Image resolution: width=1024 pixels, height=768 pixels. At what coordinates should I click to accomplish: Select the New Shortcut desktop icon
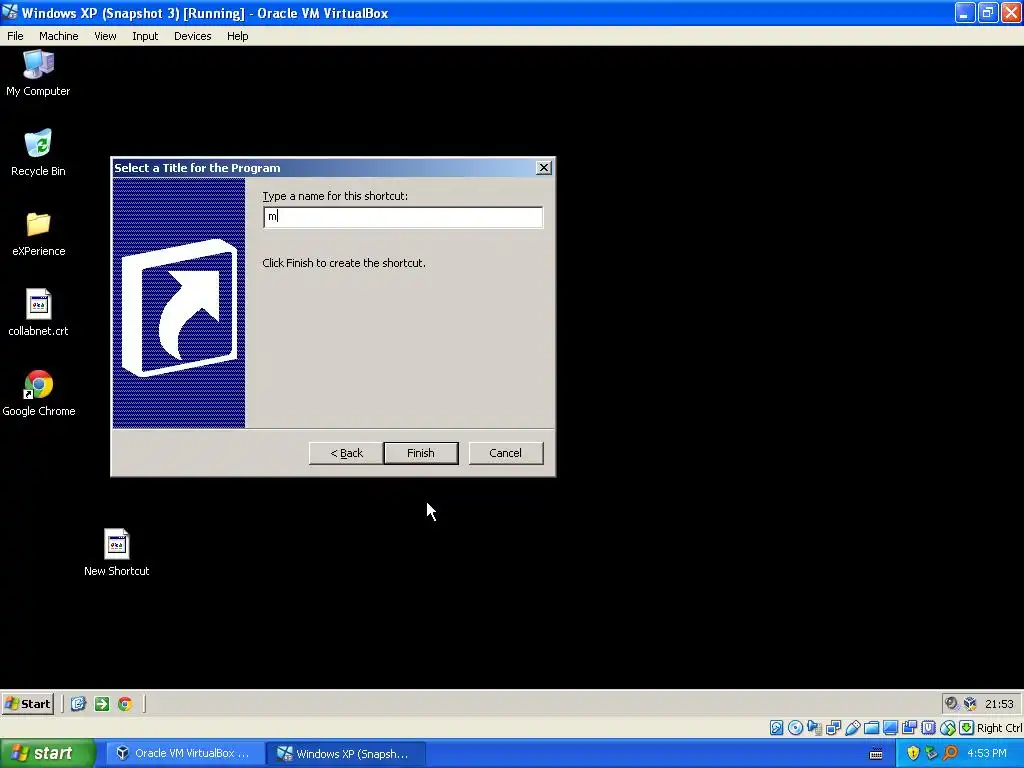click(x=116, y=552)
